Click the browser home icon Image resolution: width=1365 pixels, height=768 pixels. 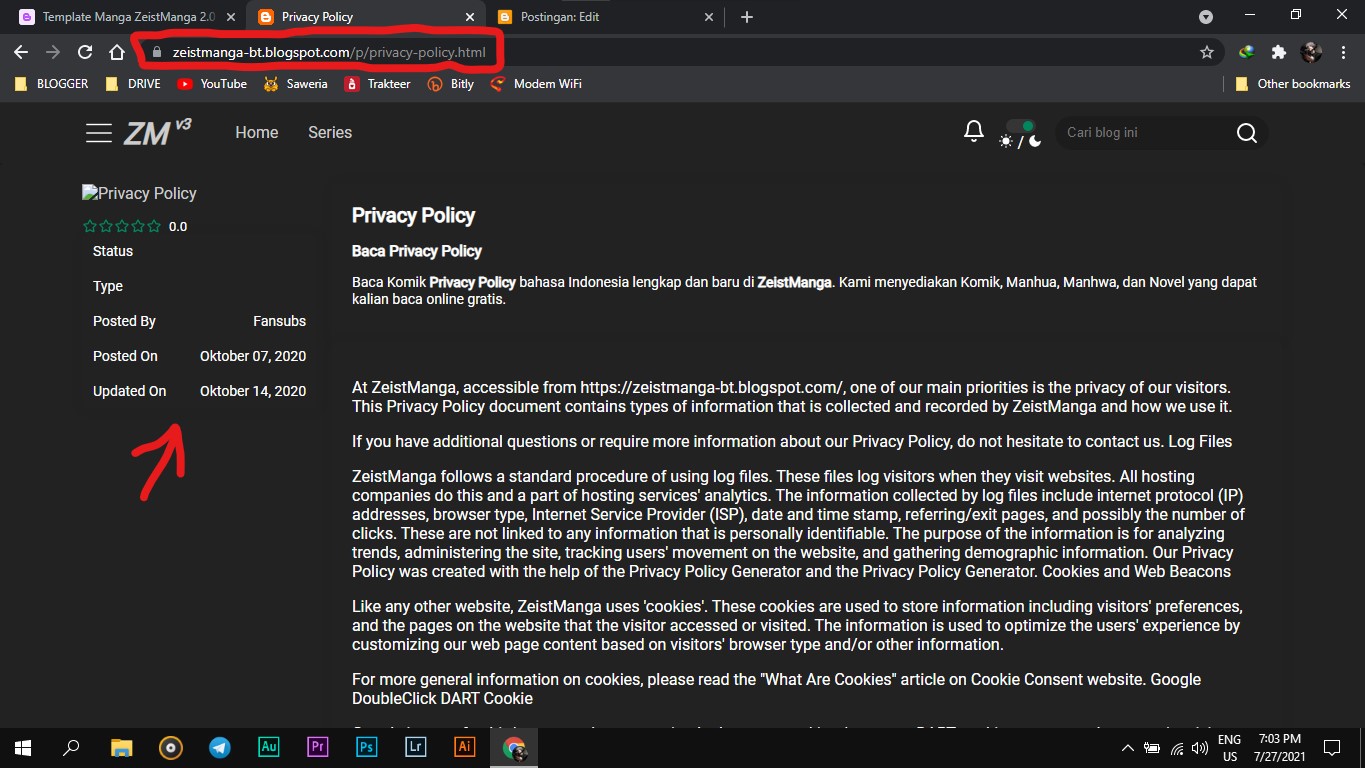(117, 52)
